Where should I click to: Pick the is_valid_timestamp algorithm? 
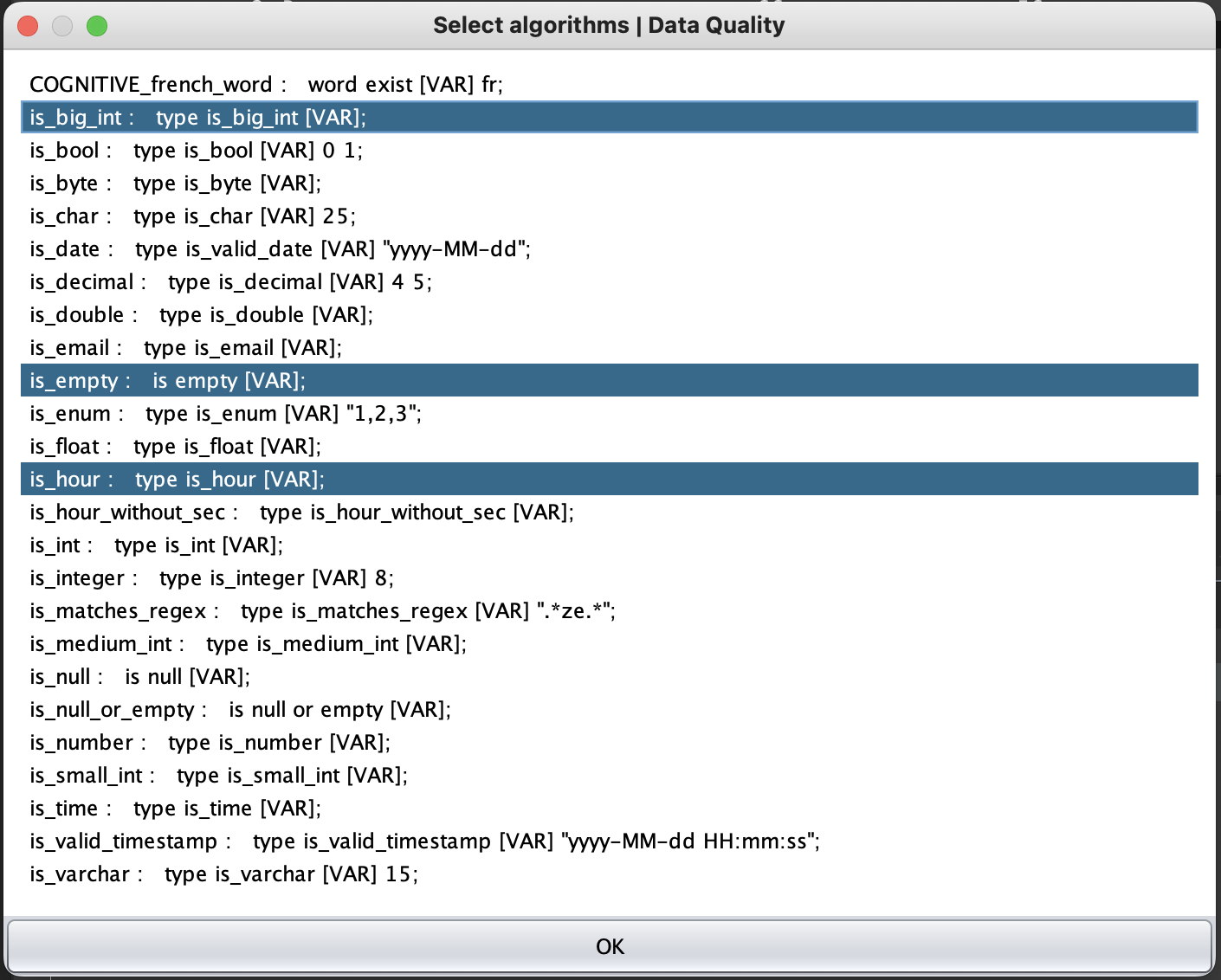424,841
